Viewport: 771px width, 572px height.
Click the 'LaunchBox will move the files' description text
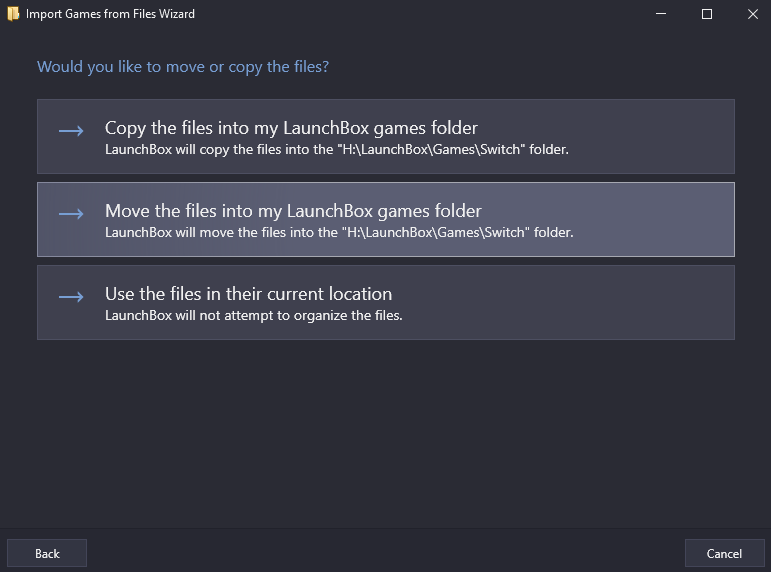[x=339, y=233]
